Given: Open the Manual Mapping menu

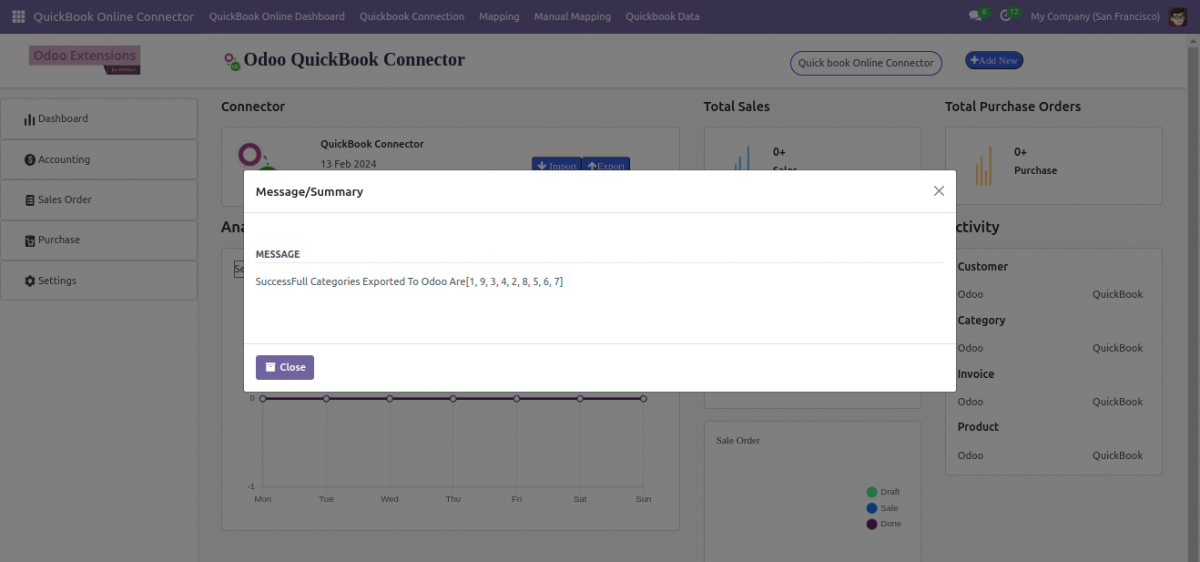Looking at the screenshot, I should tap(572, 17).
